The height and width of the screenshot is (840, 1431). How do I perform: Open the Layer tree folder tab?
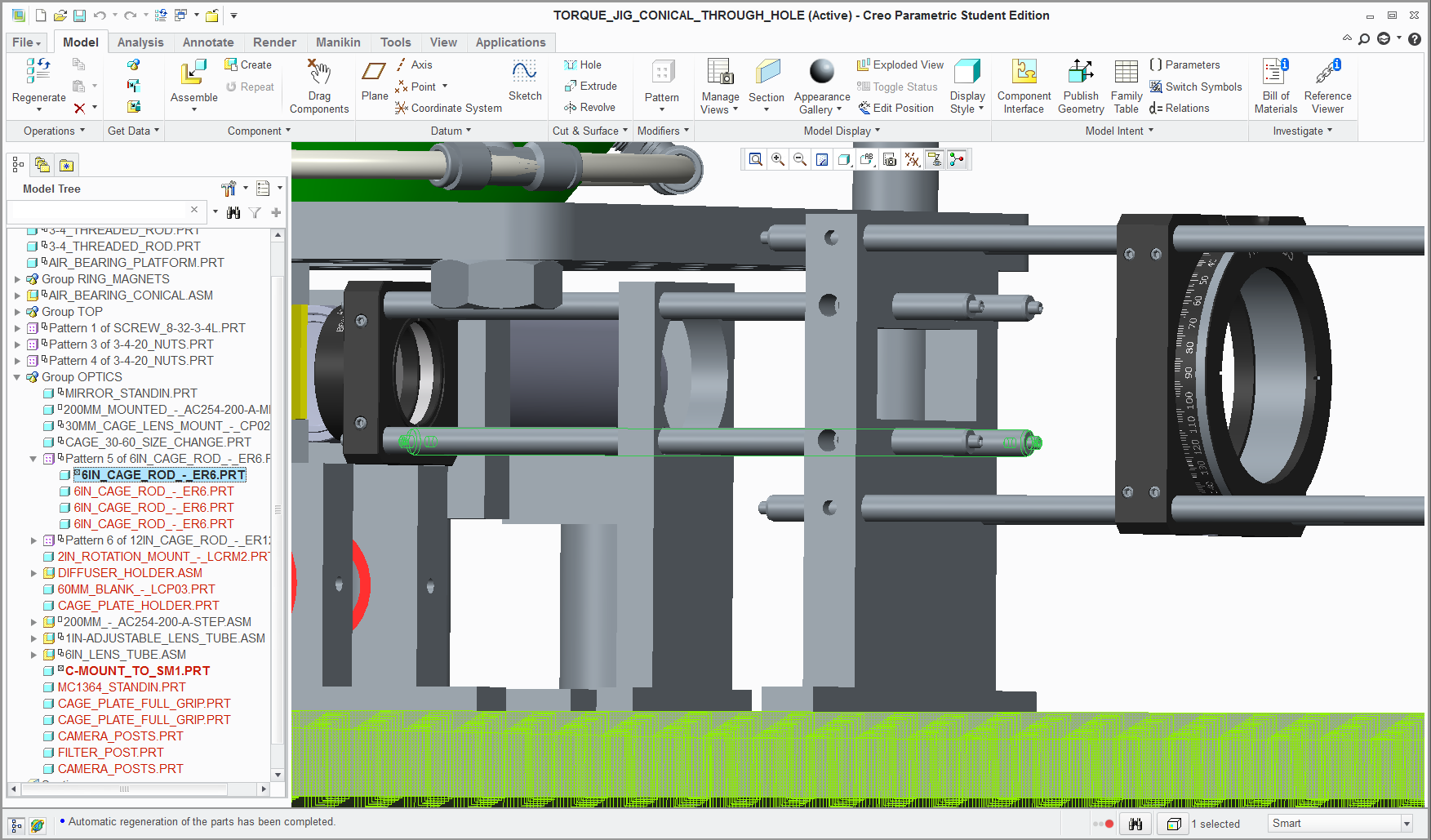click(x=42, y=165)
